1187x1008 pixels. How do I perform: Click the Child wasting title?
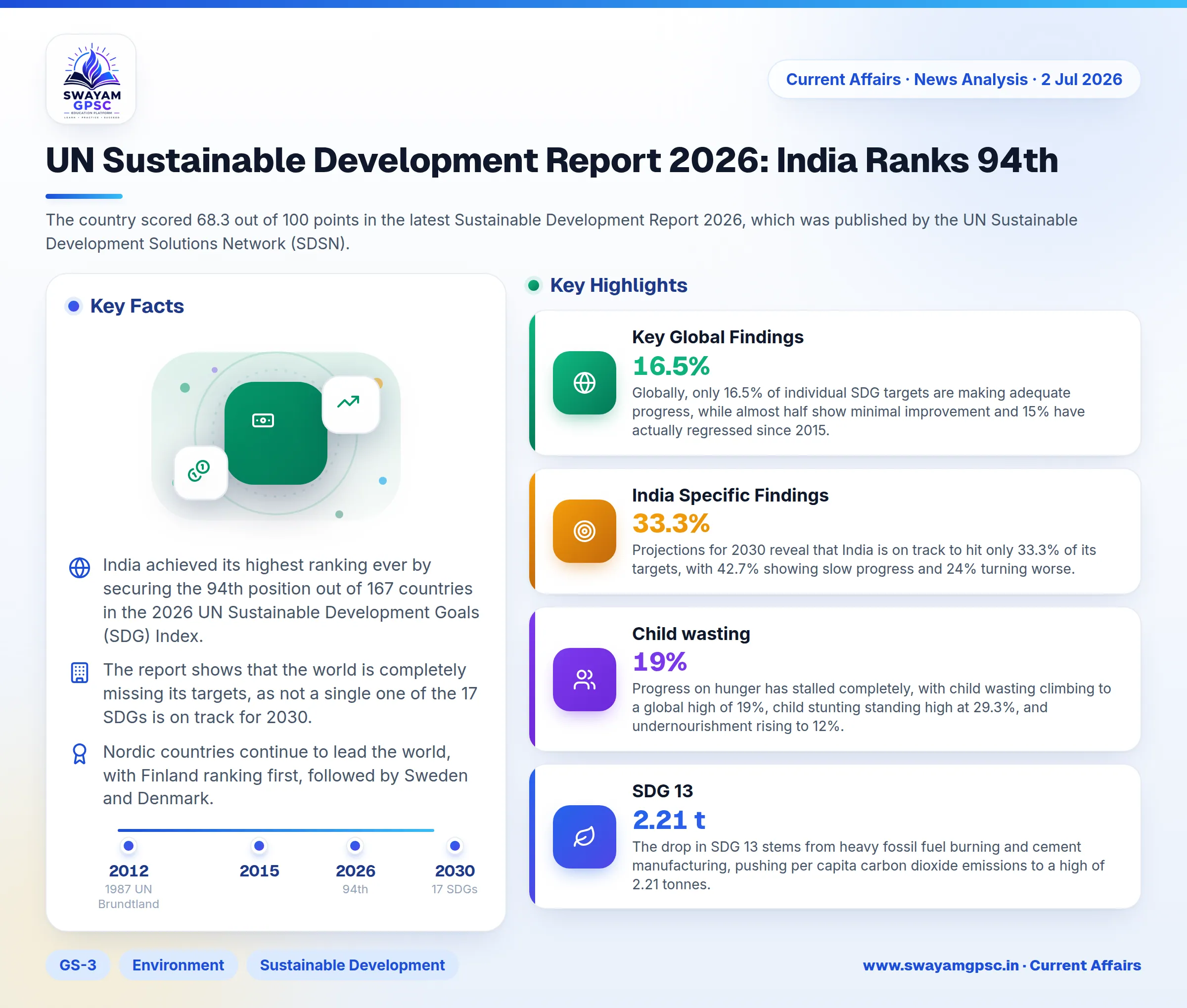point(691,634)
